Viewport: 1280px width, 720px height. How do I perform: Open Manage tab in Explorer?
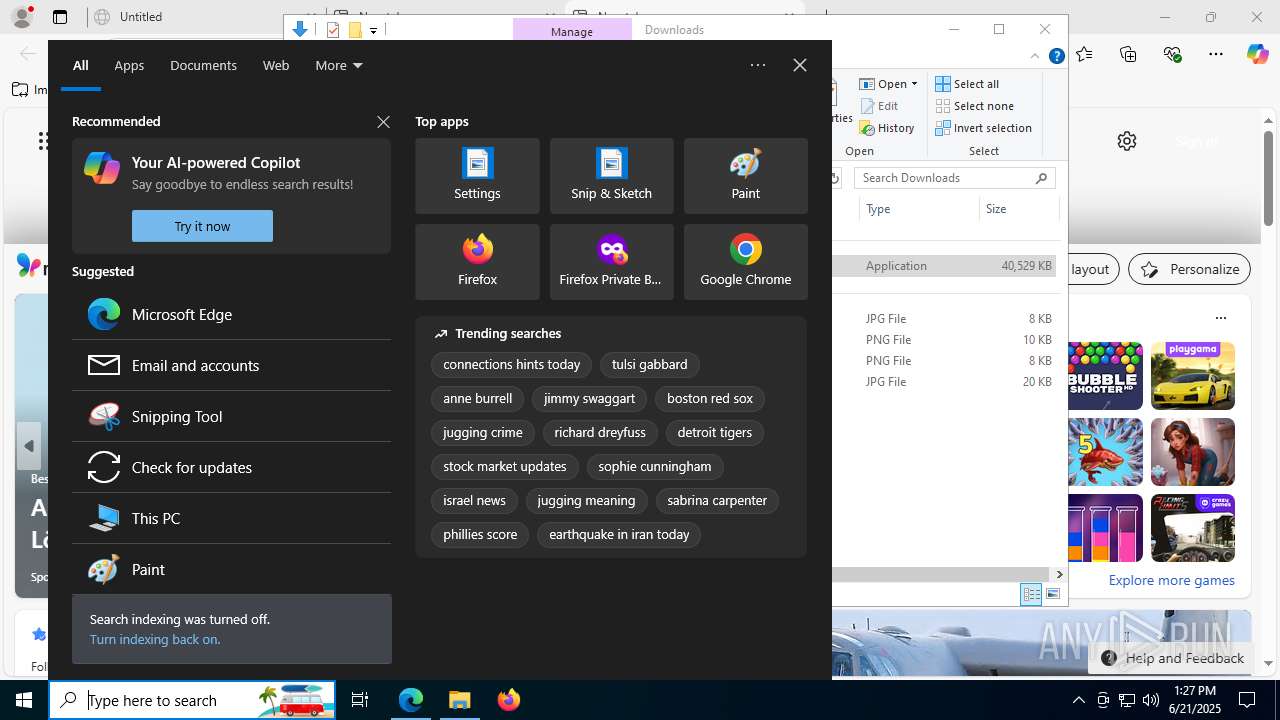click(x=572, y=31)
